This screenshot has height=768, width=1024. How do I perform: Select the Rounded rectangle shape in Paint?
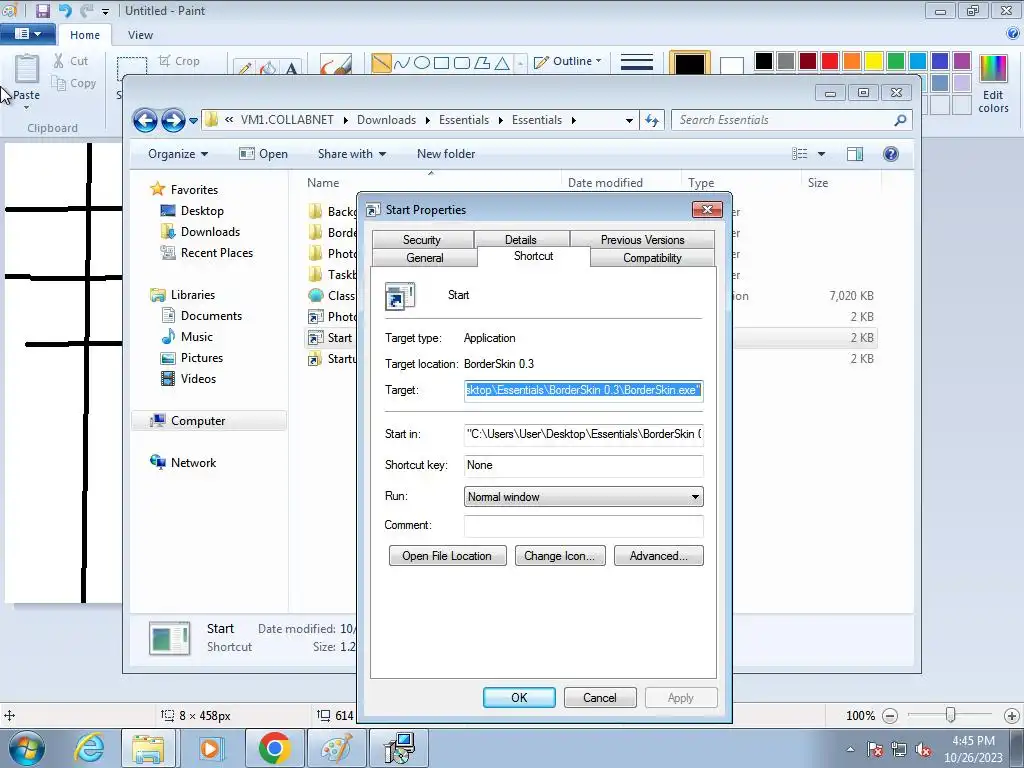[x=462, y=63]
